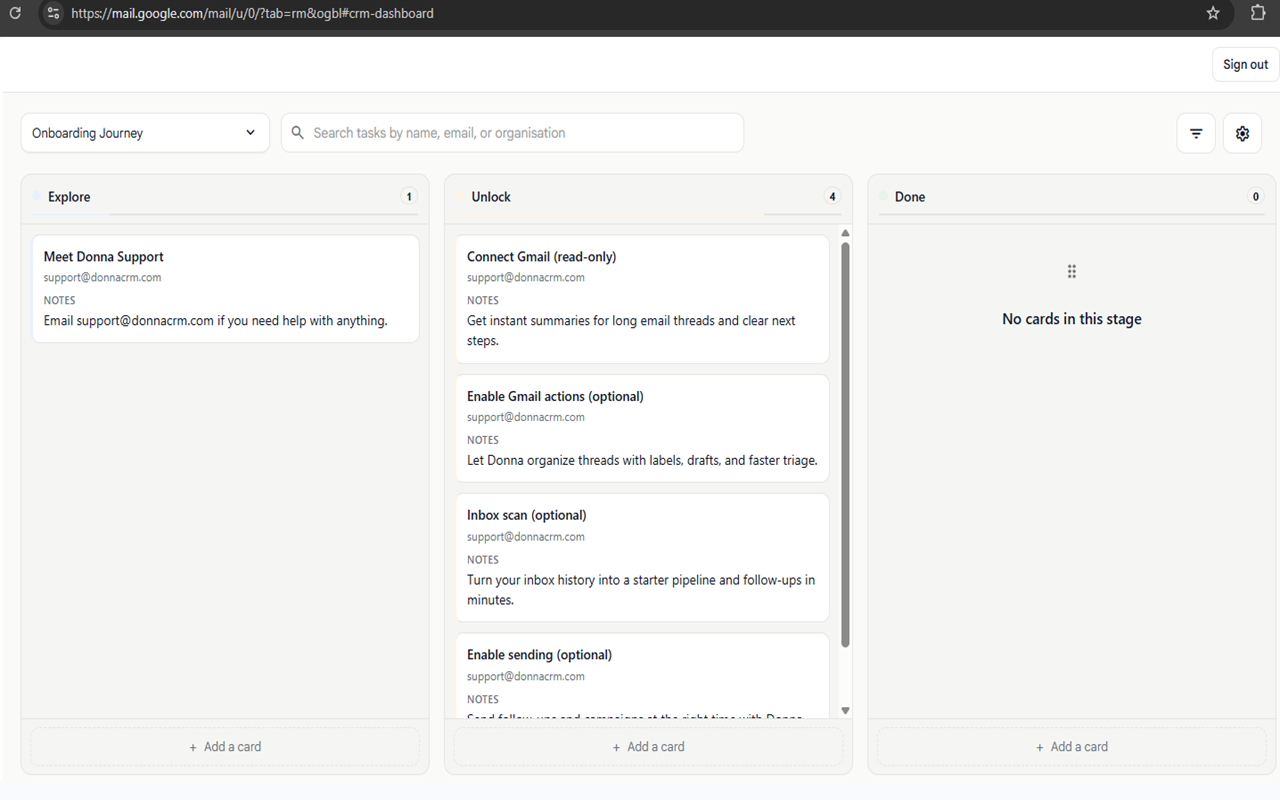Open the Connect Gmail (read-only) card
This screenshot has height=800, width=1280.
pyautogui.click(x=642, y=299)
